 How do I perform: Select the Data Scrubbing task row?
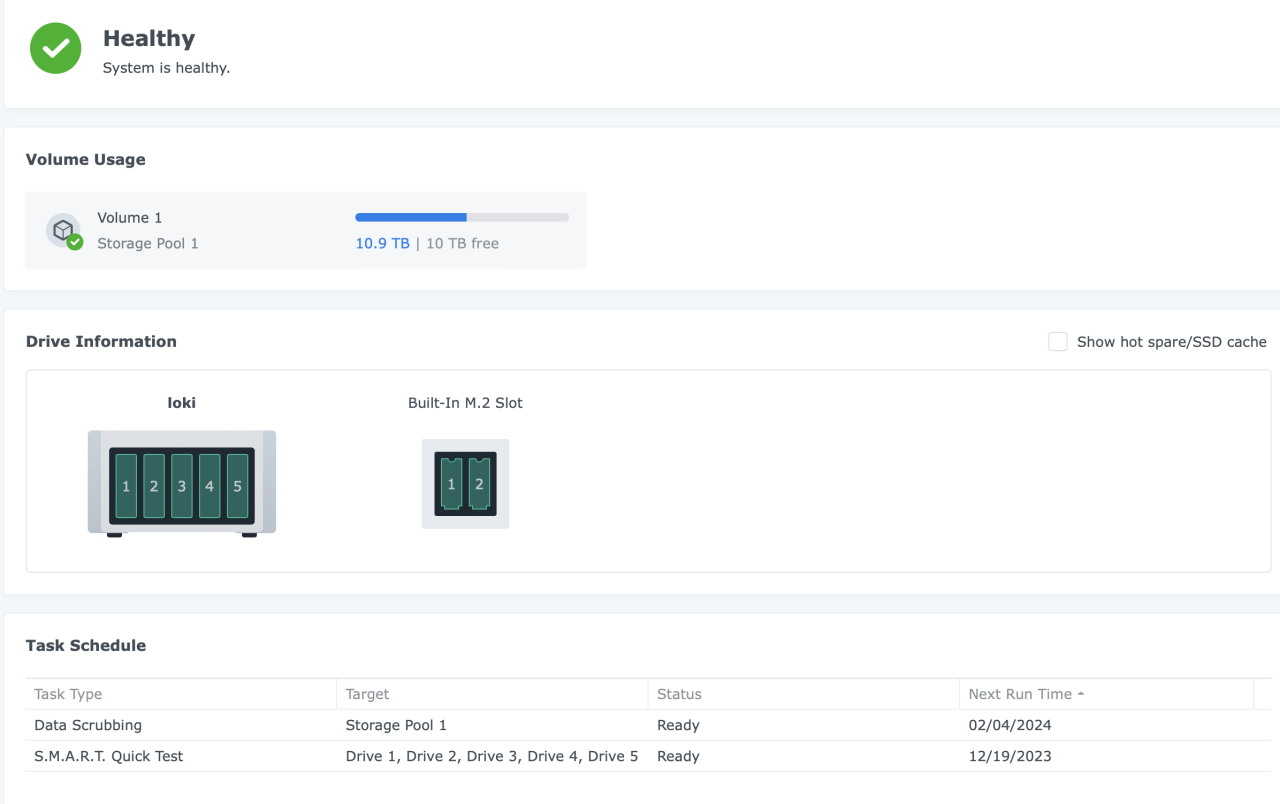[x=649, y=725]
